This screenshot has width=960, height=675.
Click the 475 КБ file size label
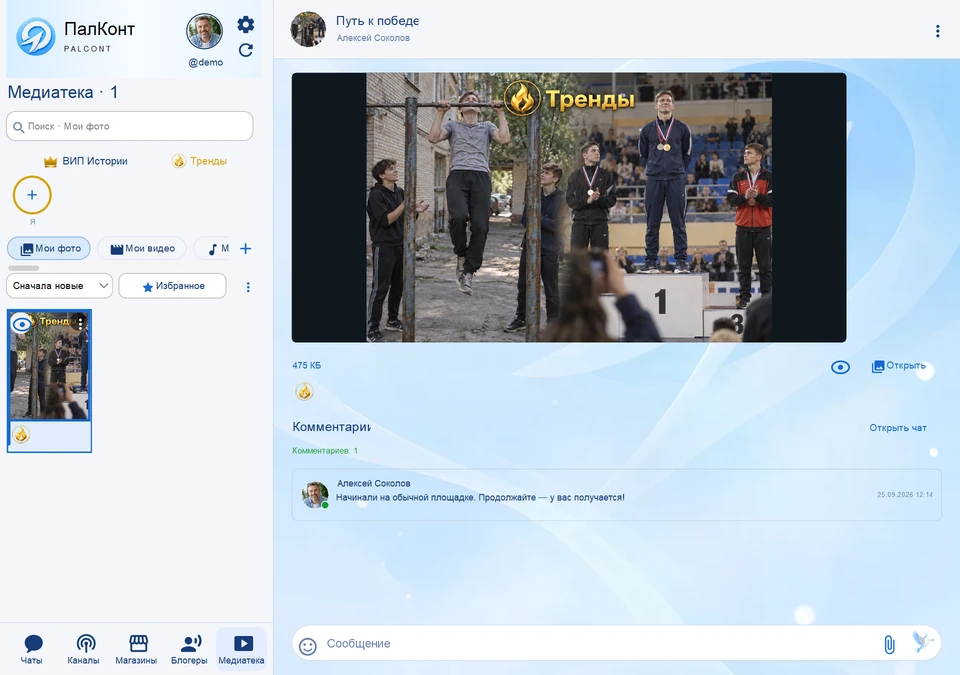click(307, 366)
